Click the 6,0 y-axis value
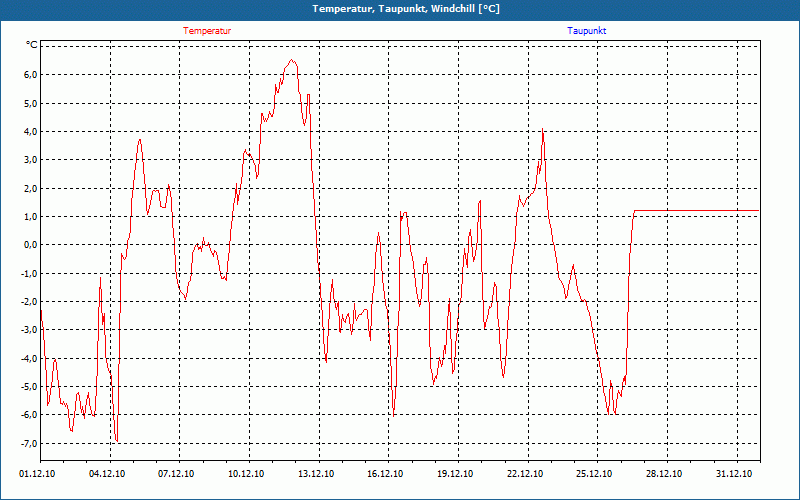 (30, 74)
